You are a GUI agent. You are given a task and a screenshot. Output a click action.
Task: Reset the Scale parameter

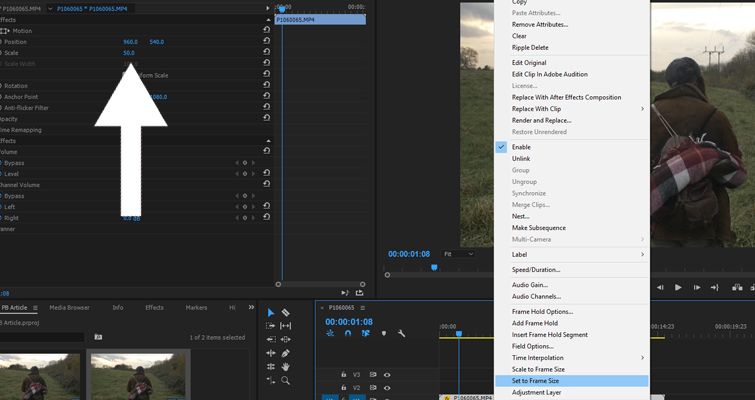click(266, 53)
